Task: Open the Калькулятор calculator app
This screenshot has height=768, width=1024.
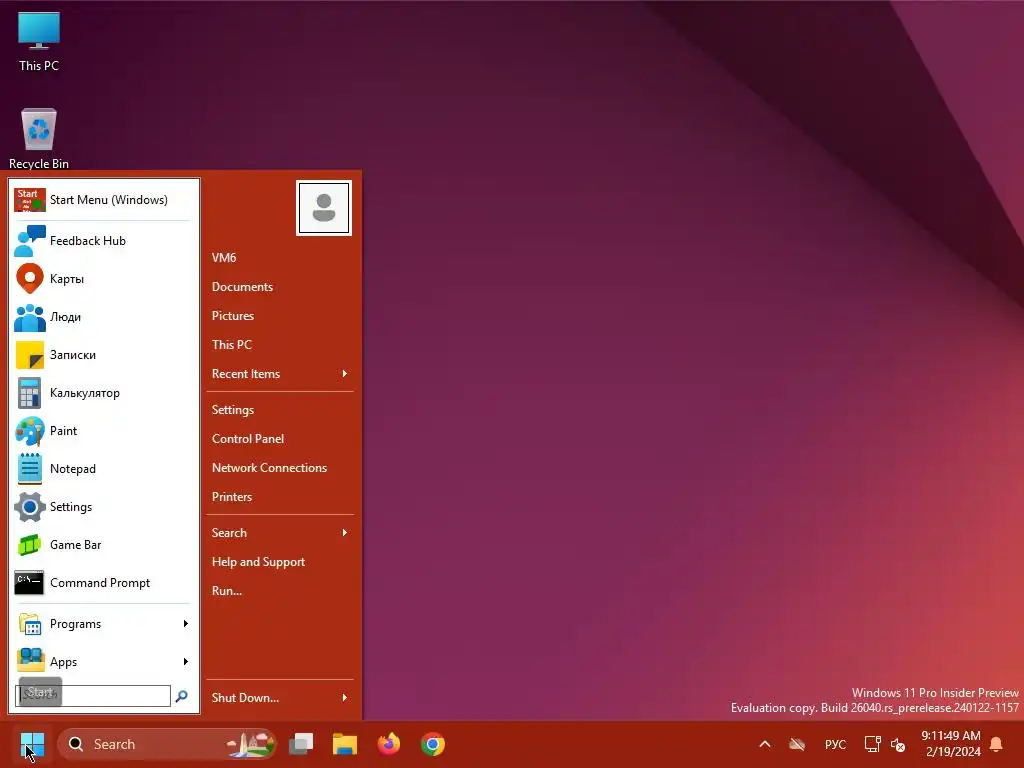Action: (103, 392)
